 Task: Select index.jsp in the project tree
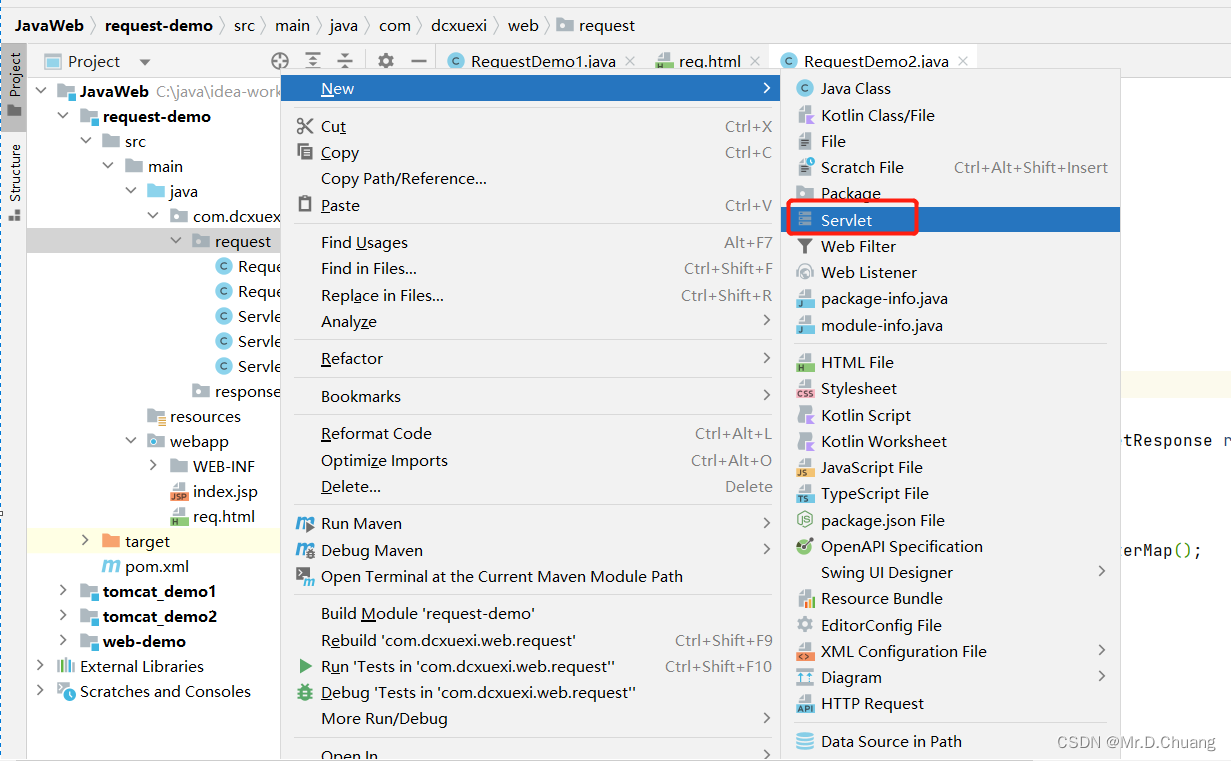pos(225,491)
